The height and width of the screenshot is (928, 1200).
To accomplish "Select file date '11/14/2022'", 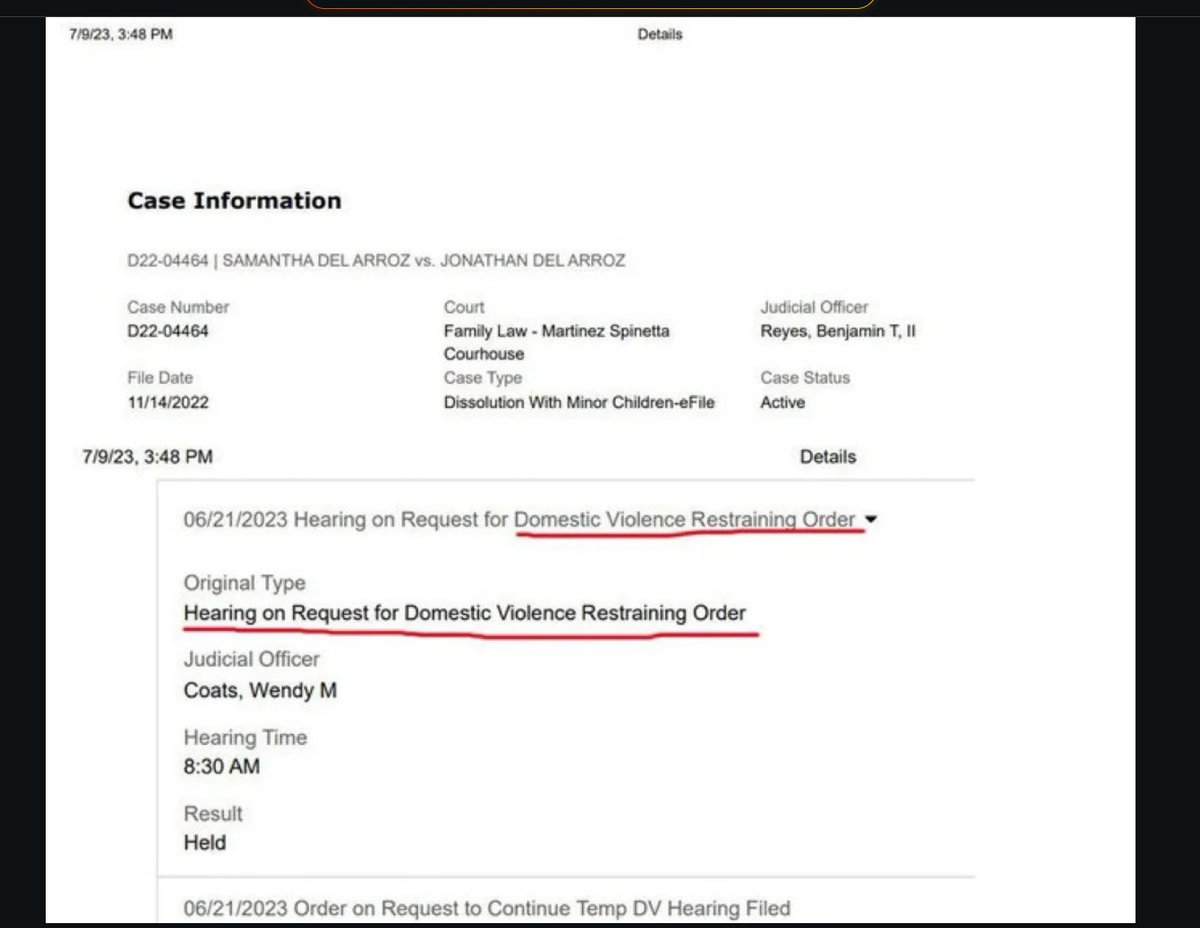I will coord(168,402).
